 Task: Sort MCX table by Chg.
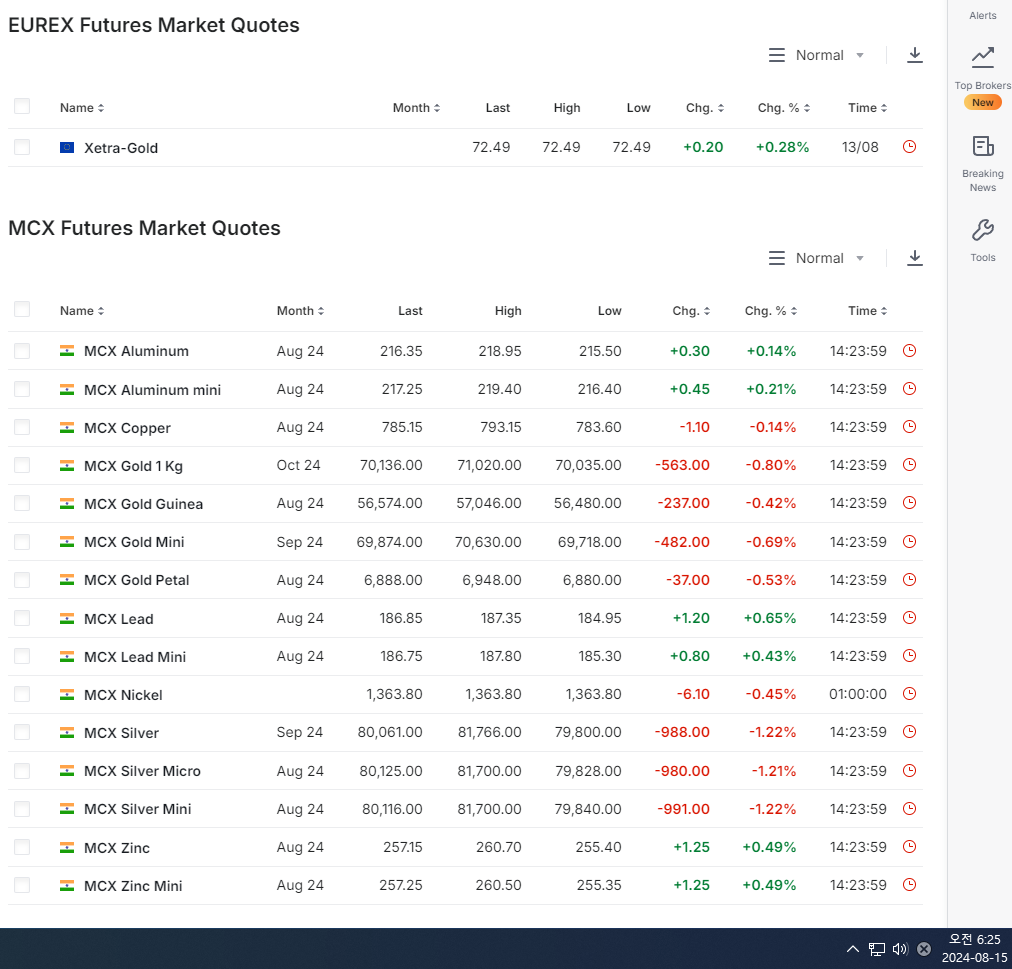pos(691,311)
